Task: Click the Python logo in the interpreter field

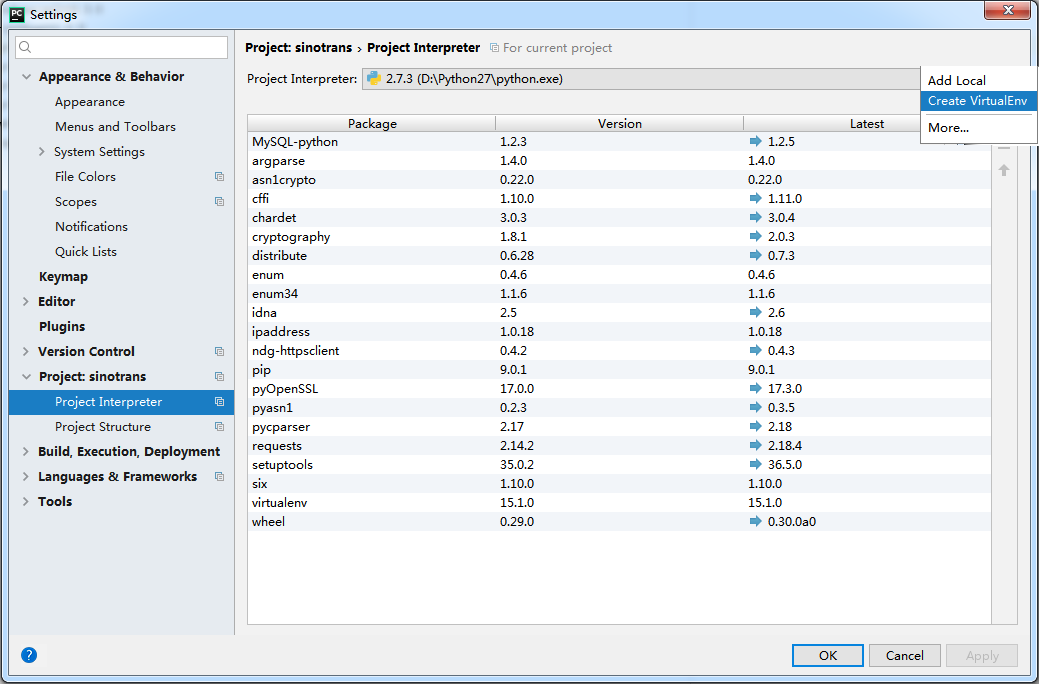Action: tap(374, 79)
